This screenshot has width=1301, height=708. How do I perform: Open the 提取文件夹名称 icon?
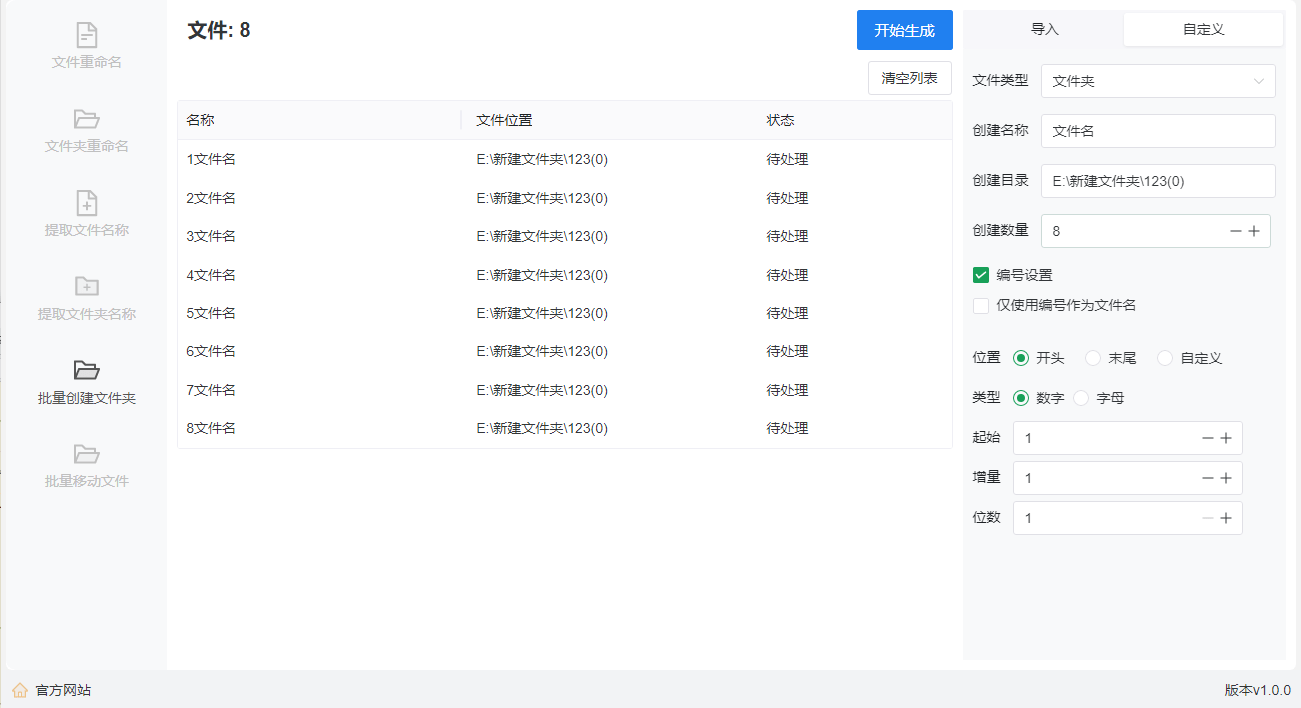[x=87, y=287]
